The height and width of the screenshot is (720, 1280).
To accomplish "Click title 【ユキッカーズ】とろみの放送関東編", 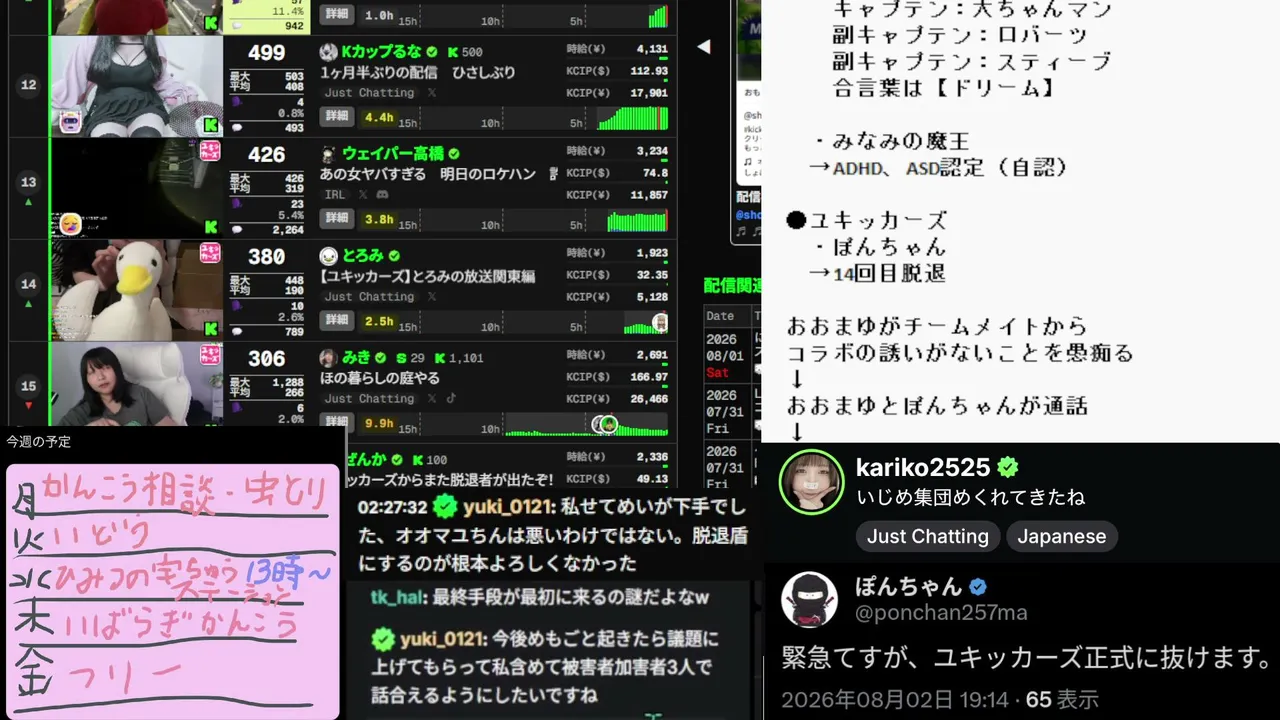I will (428, 276).
